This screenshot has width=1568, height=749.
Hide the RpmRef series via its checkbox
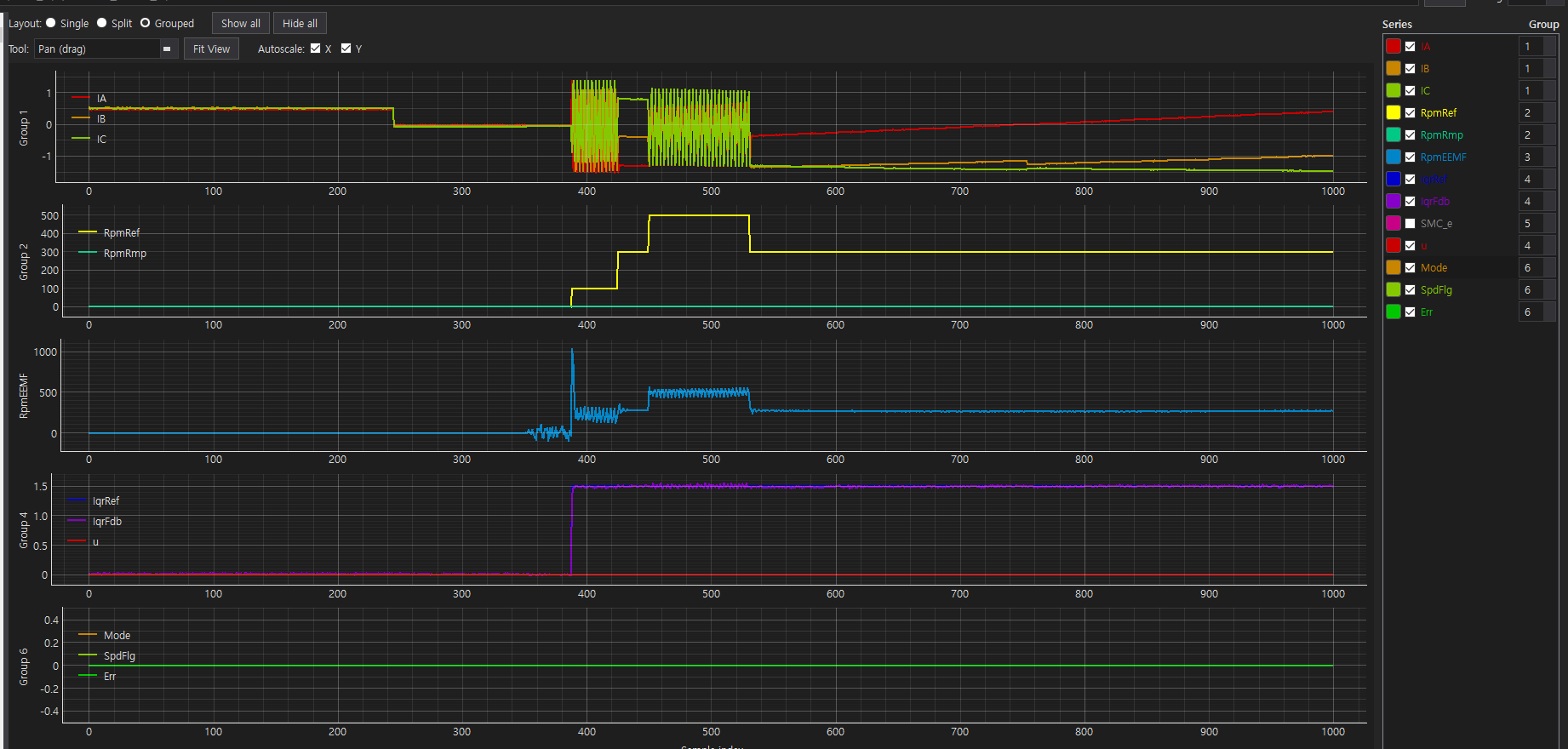1411,112
